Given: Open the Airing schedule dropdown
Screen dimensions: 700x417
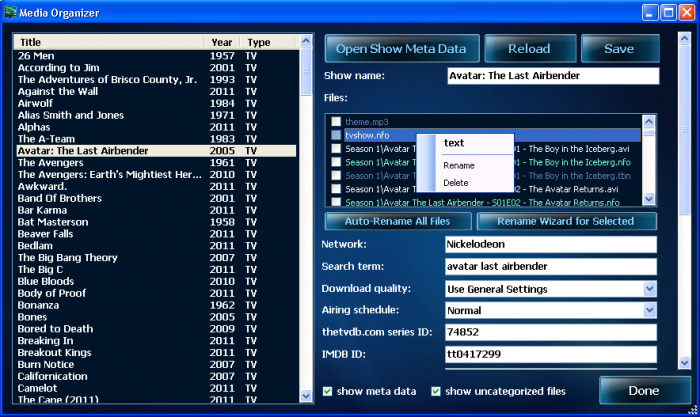Looking at the screenshot, I should pyautogui.click(x=650, y=310).
